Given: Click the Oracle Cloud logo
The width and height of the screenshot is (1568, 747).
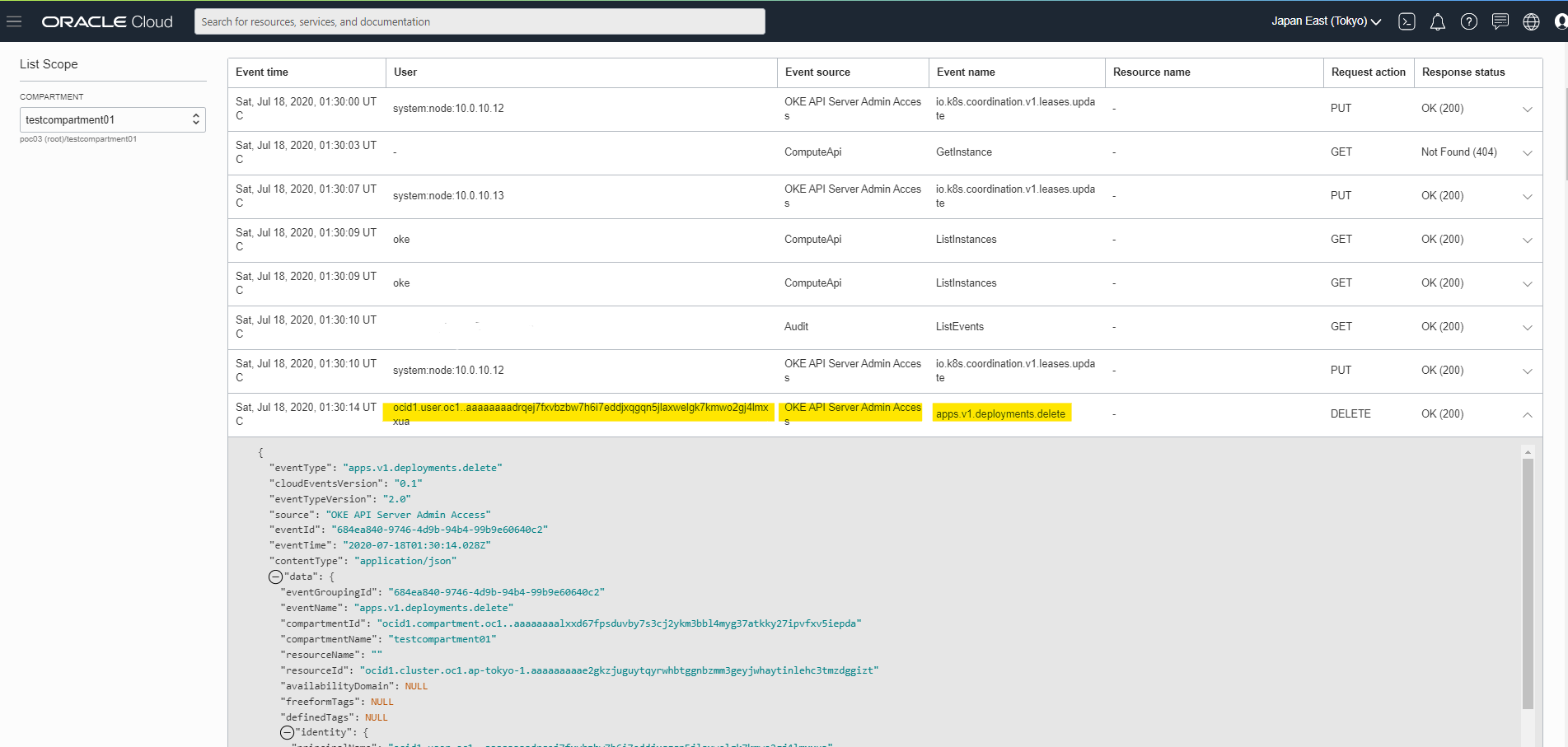Looking at the screenshot, I should coord(107,22).
